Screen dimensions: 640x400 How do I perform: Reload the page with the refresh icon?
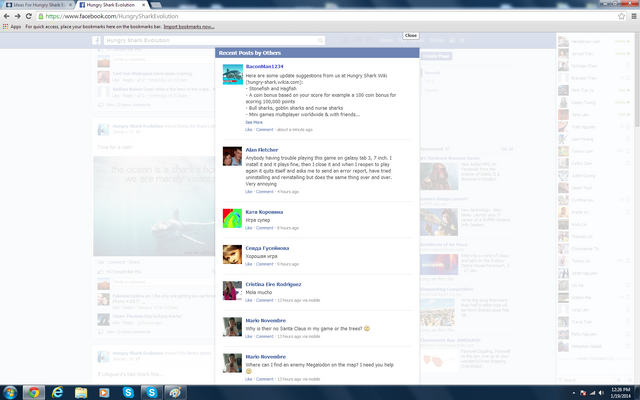[x=29, y=16]
